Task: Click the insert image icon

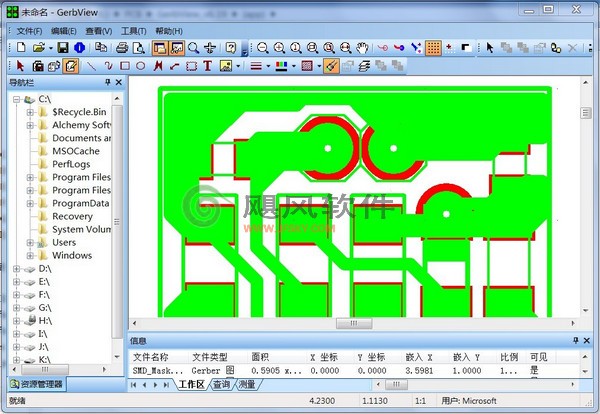Action: pyautogui.click(x=226, y=66)
